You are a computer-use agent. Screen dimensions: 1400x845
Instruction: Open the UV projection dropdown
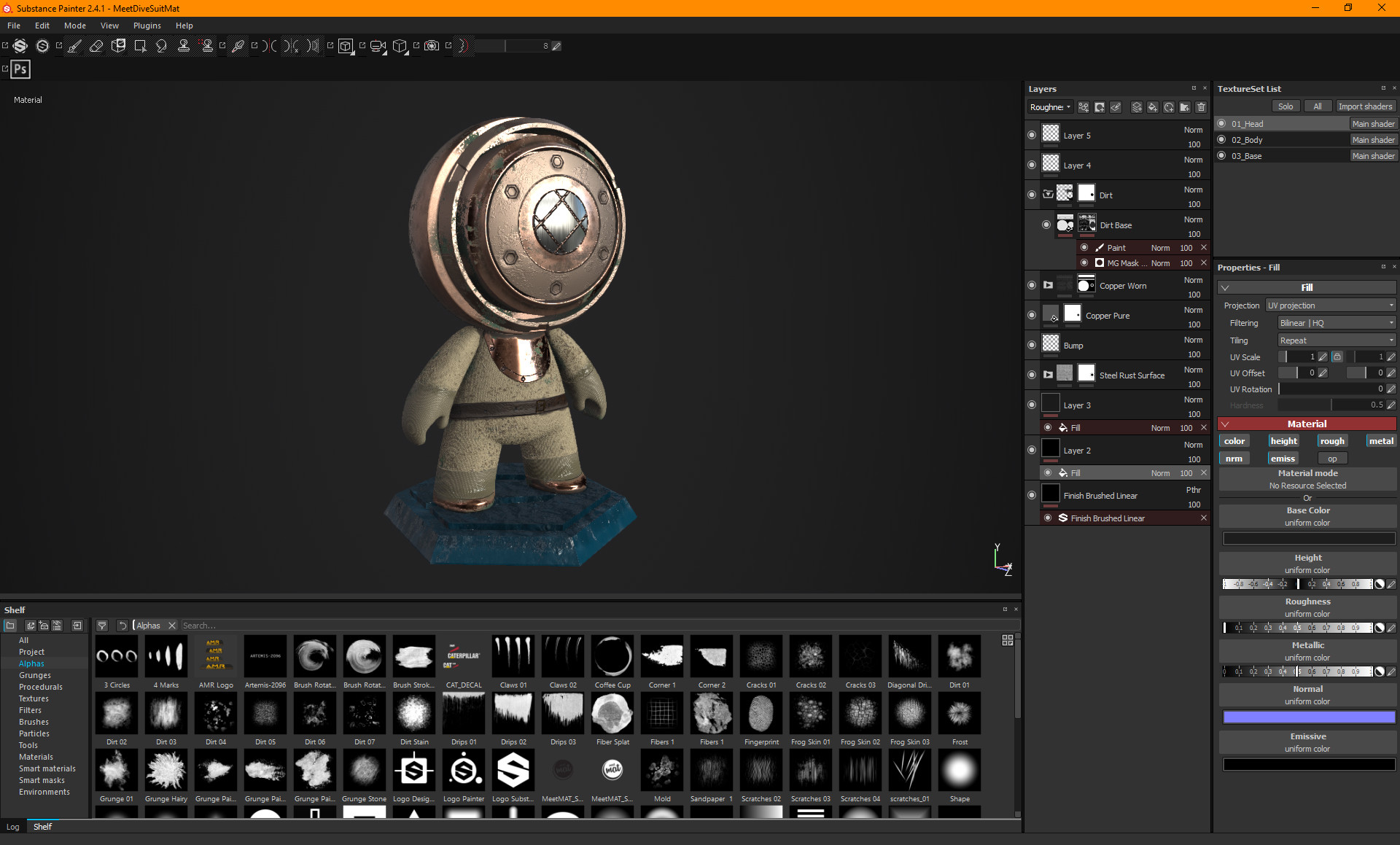1331,305
